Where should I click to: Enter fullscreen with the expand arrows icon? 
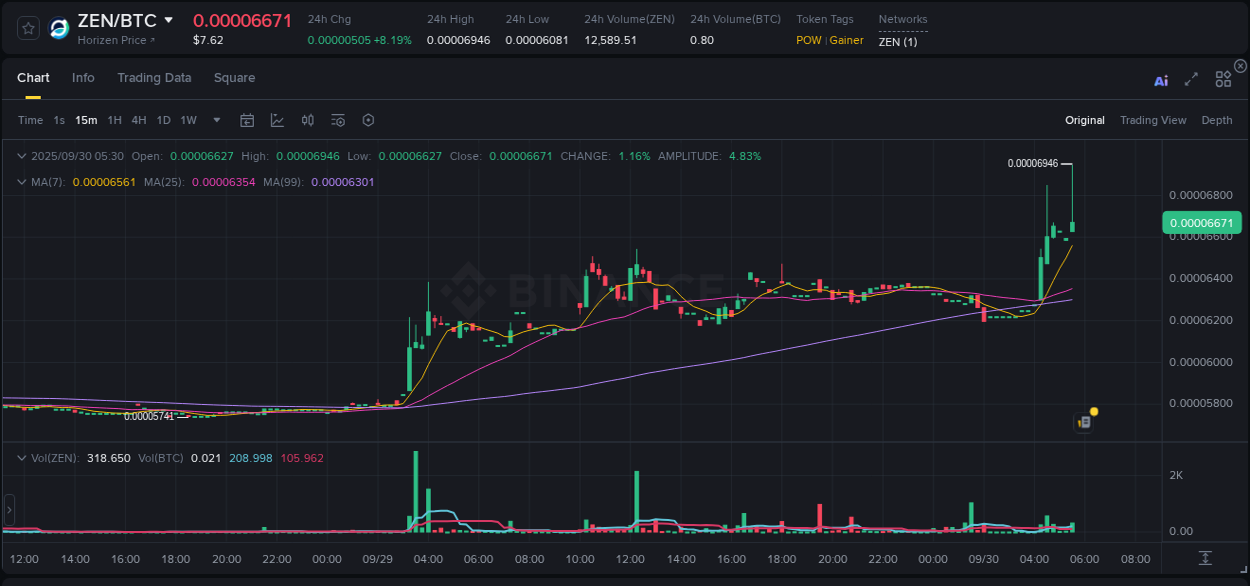coord(1191,79)
